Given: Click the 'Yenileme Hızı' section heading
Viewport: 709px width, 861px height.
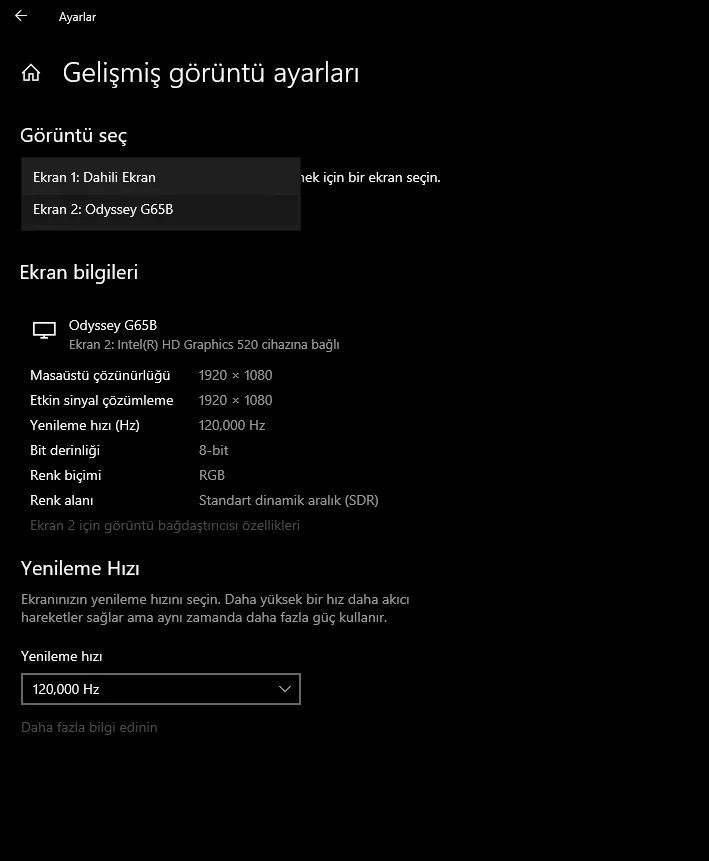Looking at the screenshot, I should click(80, 569).
